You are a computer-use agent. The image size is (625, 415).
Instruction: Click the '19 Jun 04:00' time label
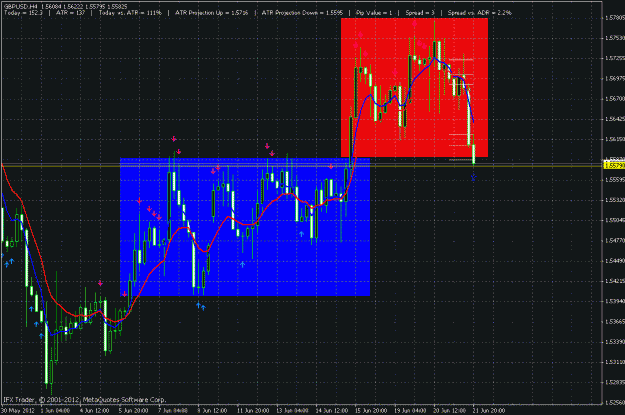(410, 410)
